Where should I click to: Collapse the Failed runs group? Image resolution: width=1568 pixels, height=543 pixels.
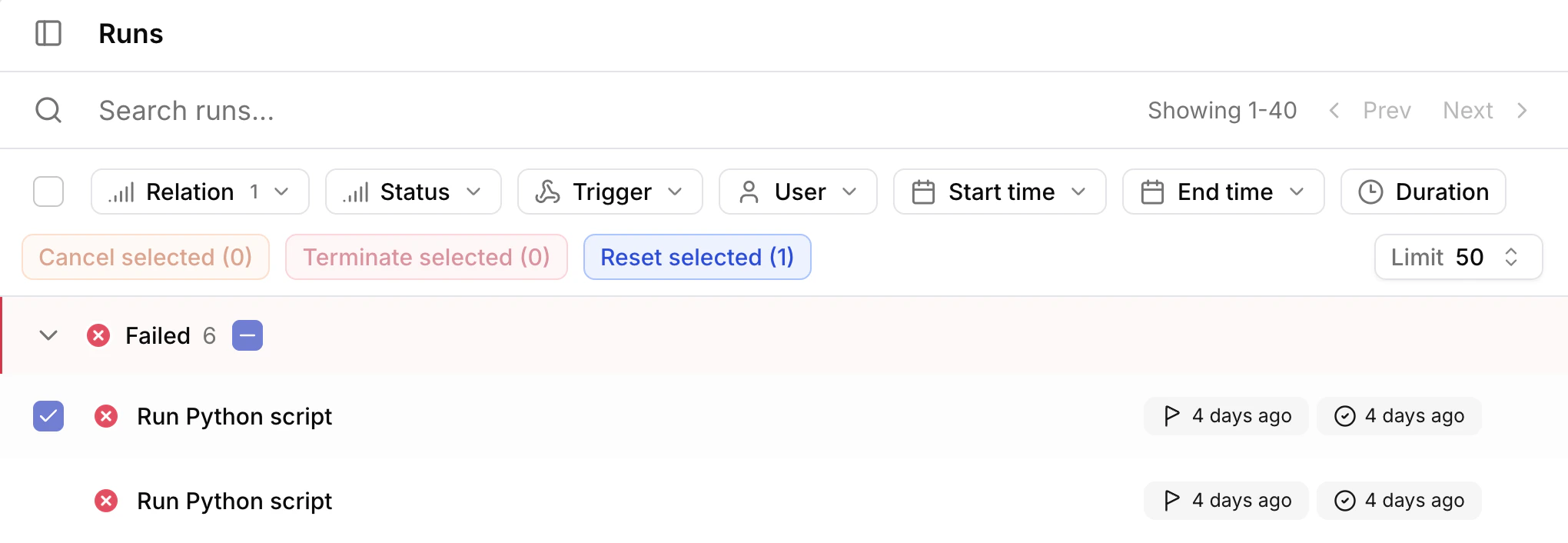coord(48,335)
